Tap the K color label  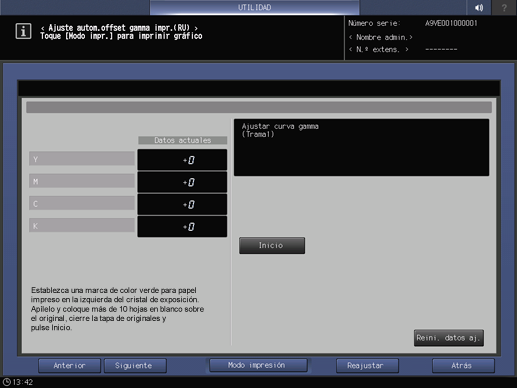pyautogui.click(x=82, y=226)
